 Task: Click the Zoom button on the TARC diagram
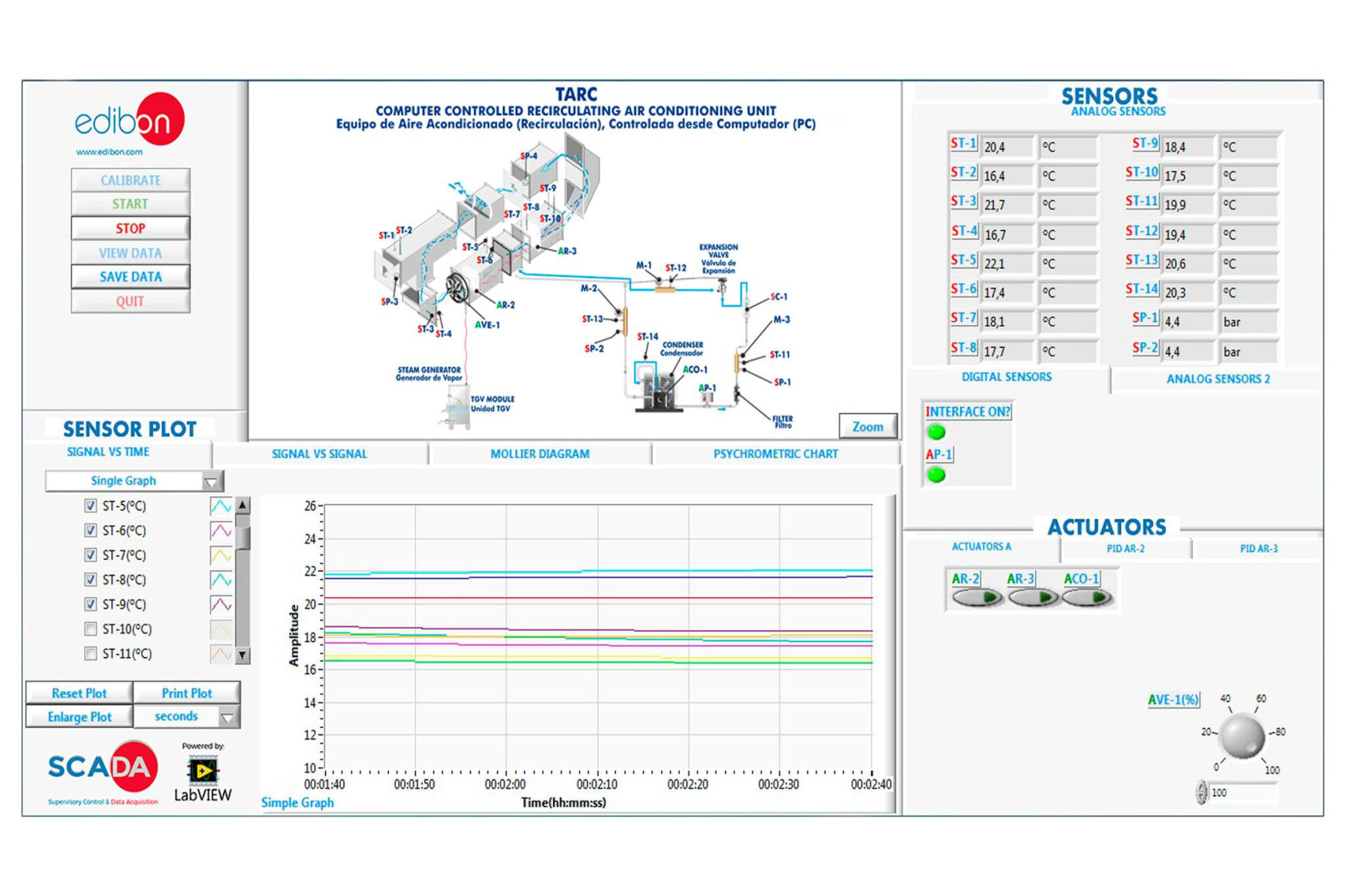[x=867, y=426]
